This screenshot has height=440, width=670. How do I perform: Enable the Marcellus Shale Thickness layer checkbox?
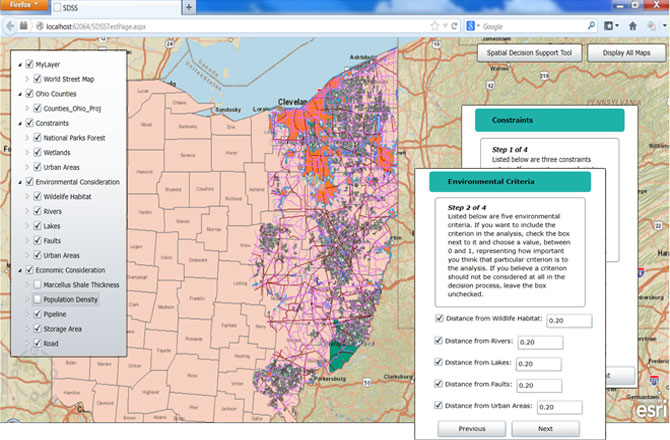(x=38, y=284)
